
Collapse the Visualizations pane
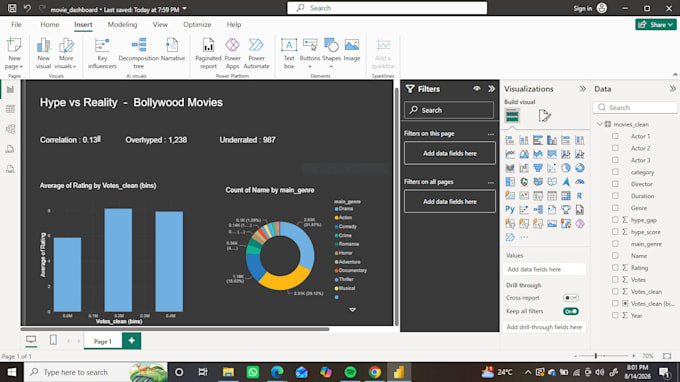(582, 89)
